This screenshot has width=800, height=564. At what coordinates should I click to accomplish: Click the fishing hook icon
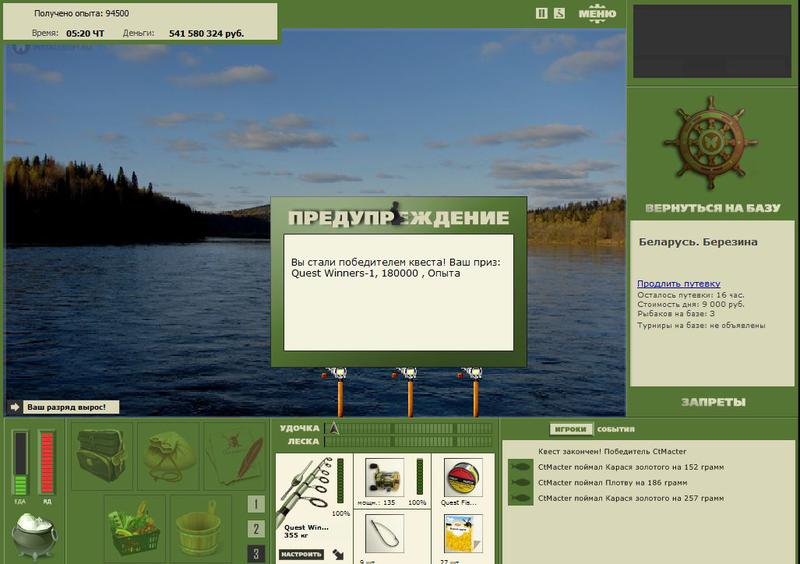(x=385, y=534)
